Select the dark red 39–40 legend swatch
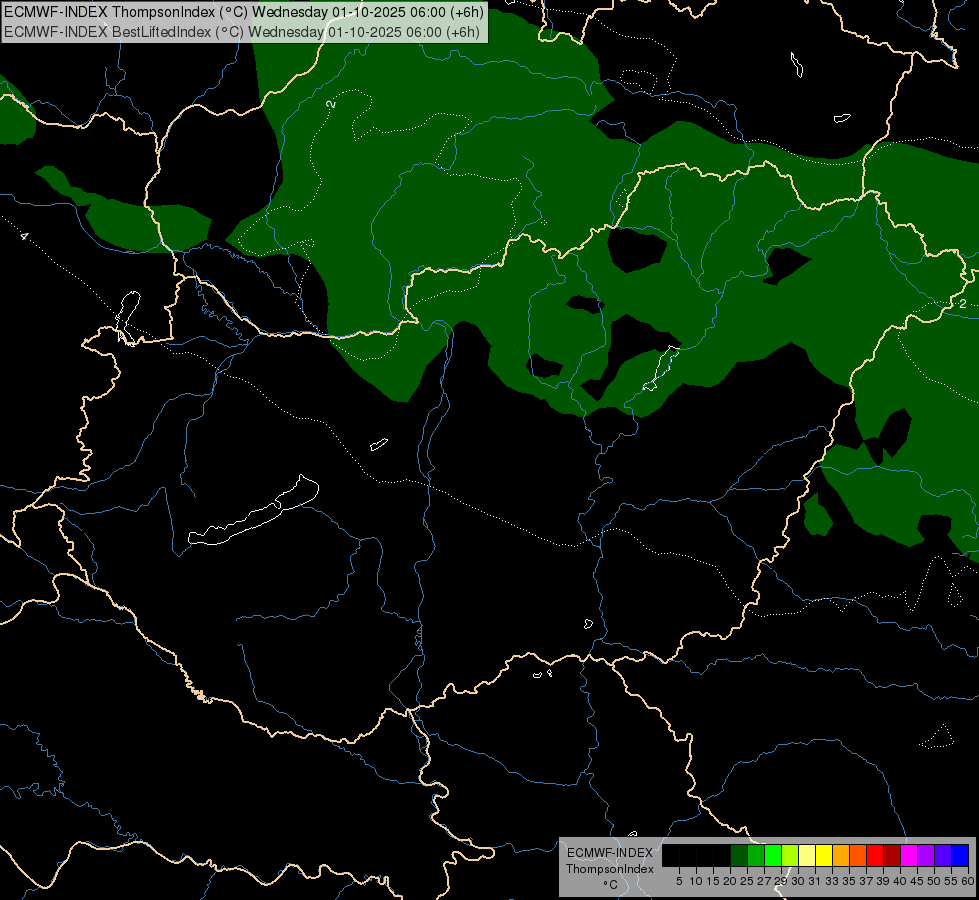This screenshot has height=900, width=979. click(x=892, y=855)
